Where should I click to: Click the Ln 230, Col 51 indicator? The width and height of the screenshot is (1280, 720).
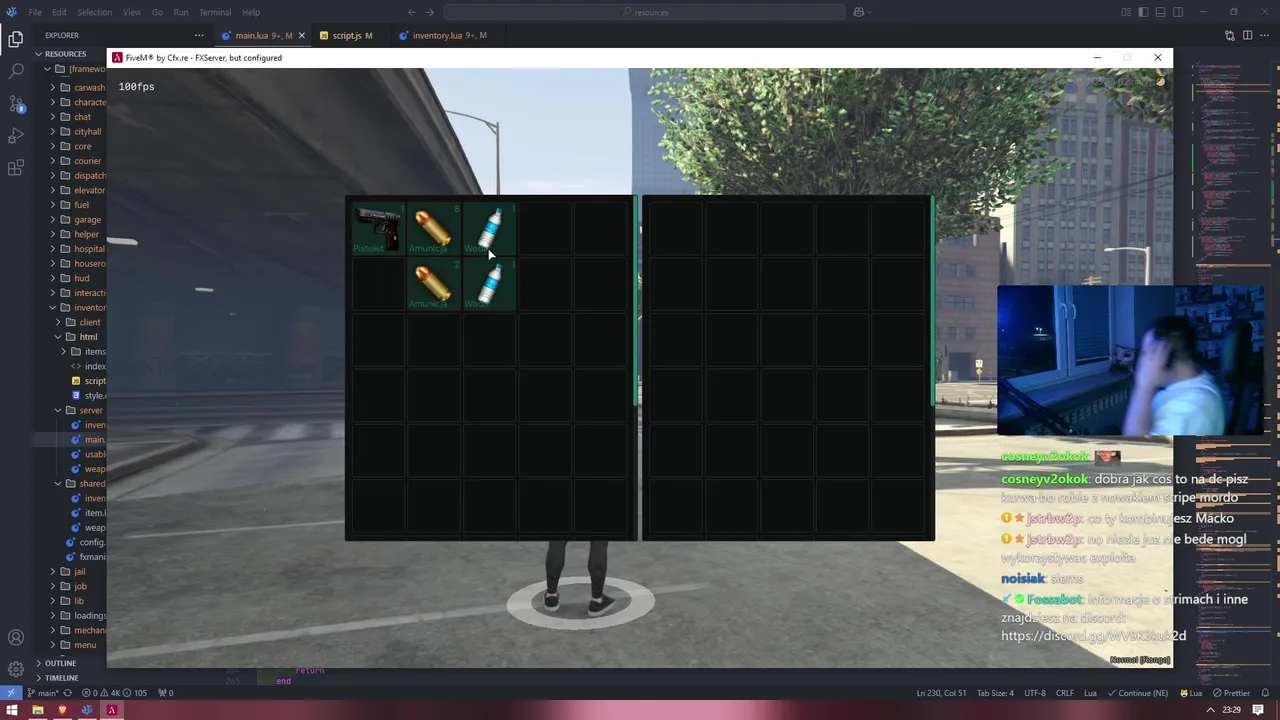[941, 693]
